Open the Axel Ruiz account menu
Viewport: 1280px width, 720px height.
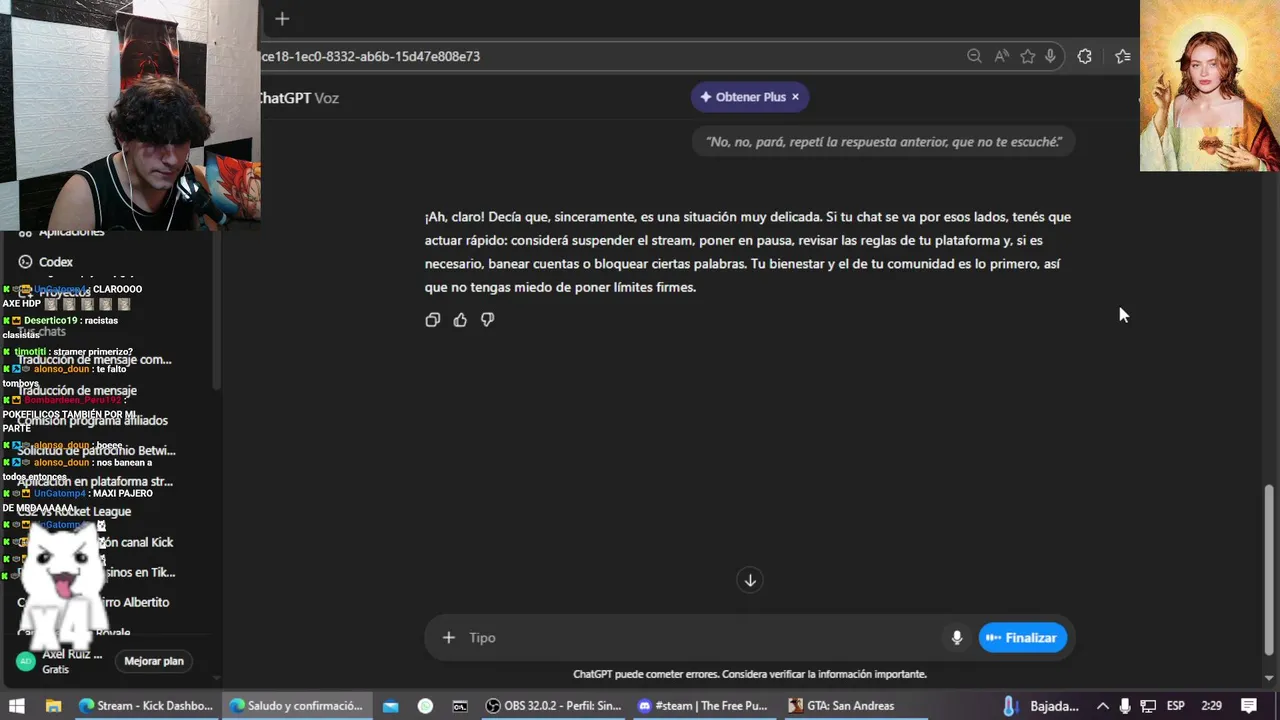[60, 661]
